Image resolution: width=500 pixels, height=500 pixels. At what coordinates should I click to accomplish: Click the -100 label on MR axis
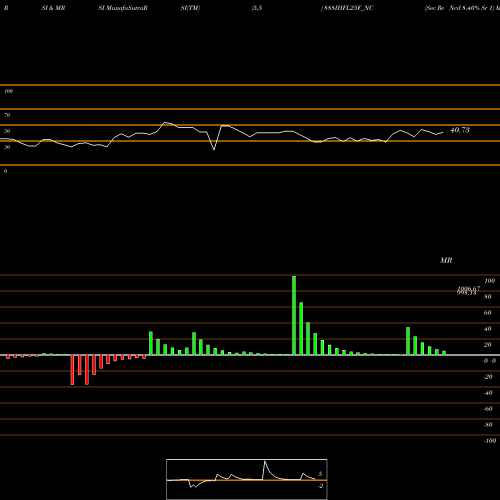490,441
